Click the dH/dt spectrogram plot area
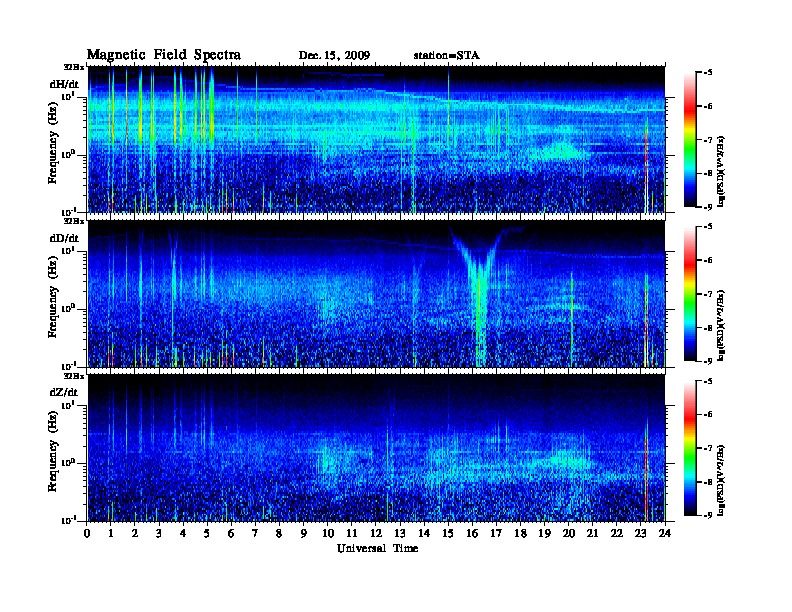This screenshot has width=792, height=612. click(x=377, y=139)
